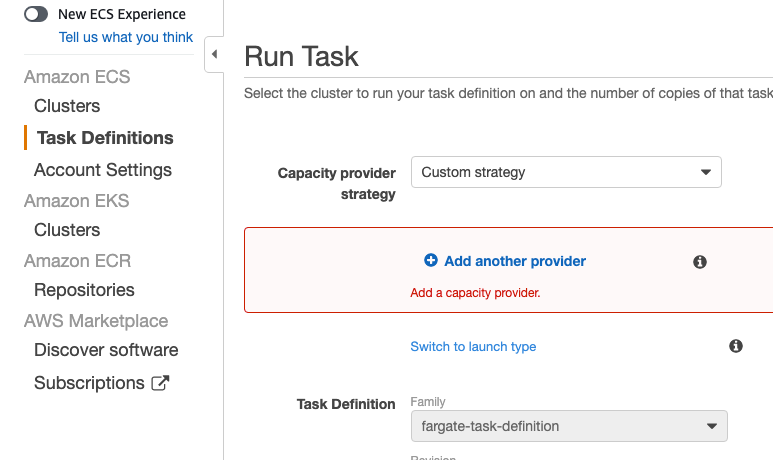
Task: Open the 'Tell us what you think' link
Action: coord(126,37)
